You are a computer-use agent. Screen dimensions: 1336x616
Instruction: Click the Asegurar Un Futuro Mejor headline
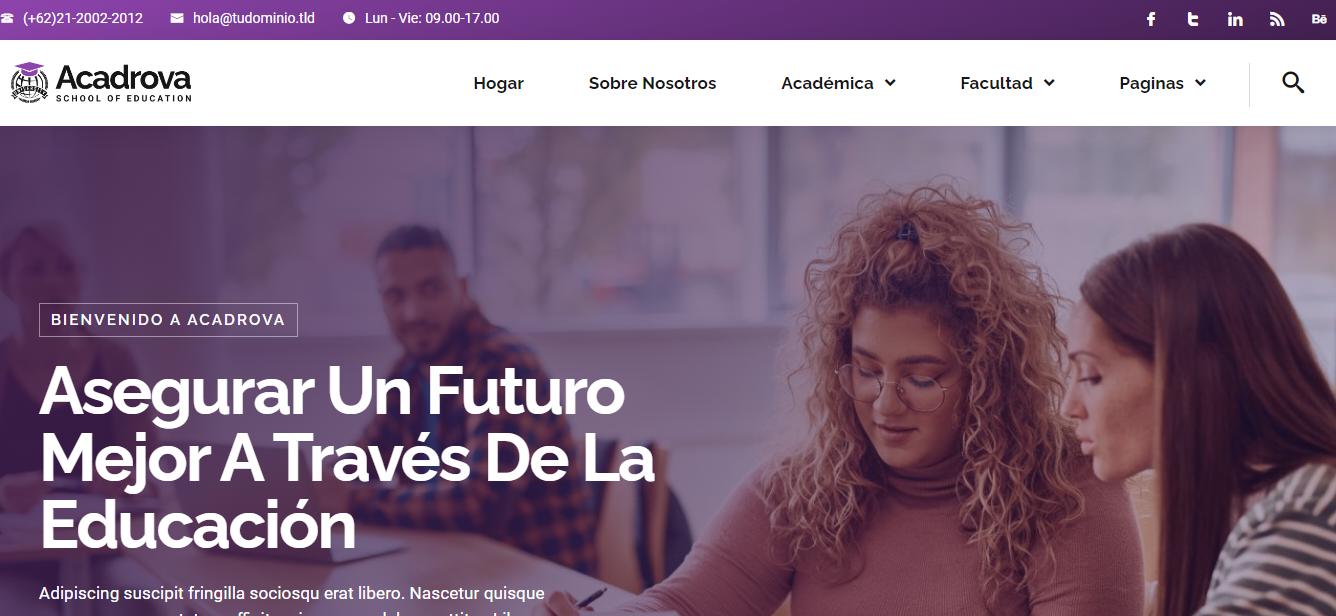(347, 457)
